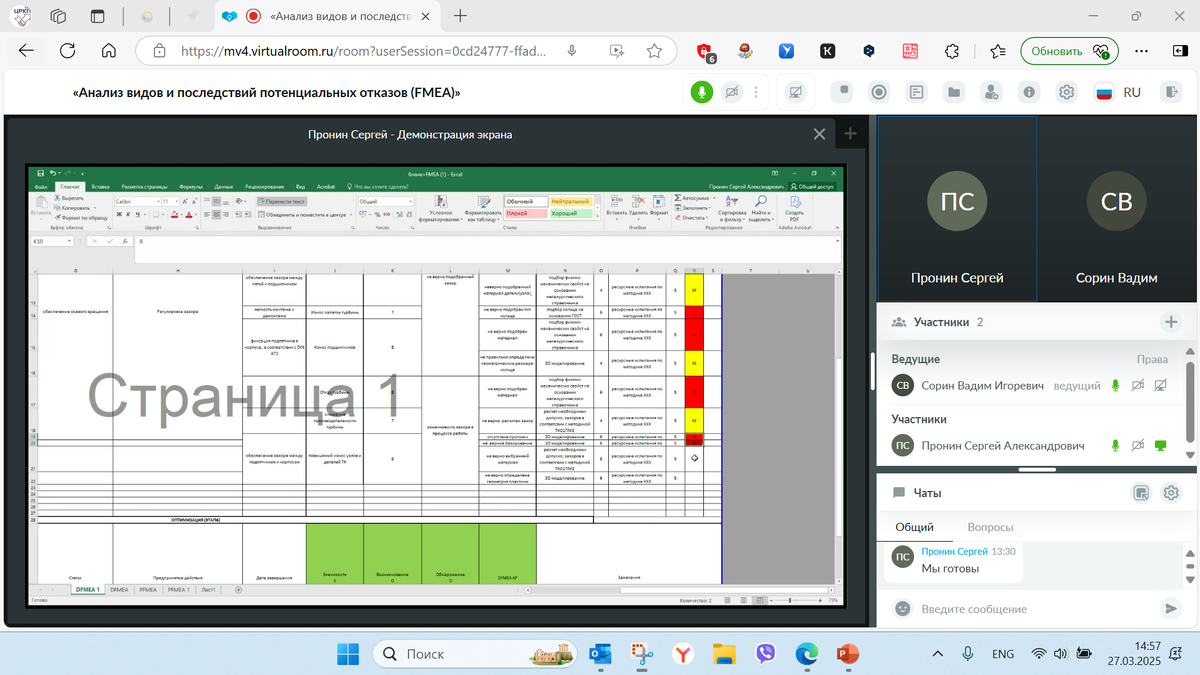
Task: Mute the green microphone in room toolbar
Action: (701, 92)
